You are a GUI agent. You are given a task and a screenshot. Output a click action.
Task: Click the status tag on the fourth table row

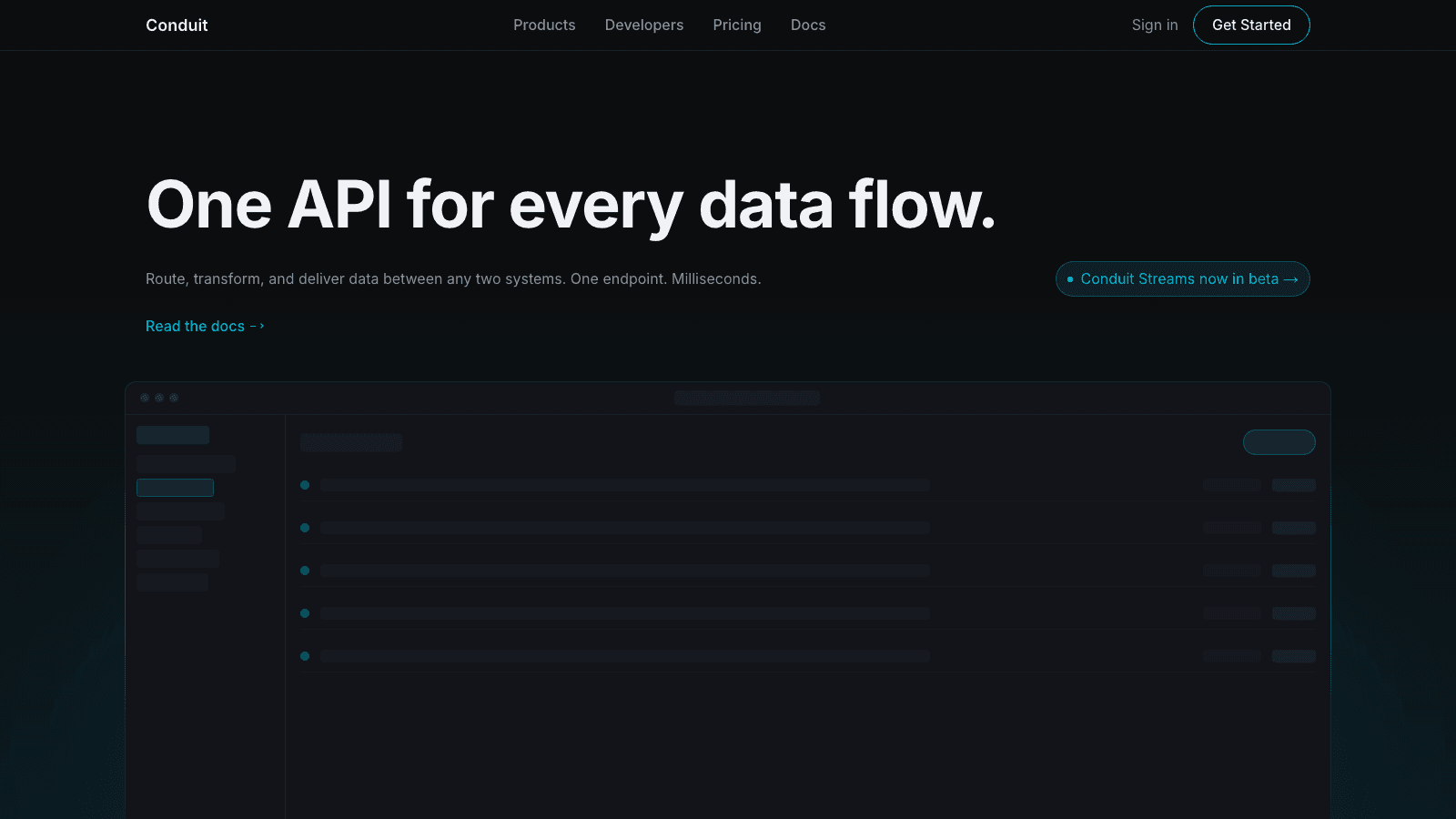point(1293,613)
